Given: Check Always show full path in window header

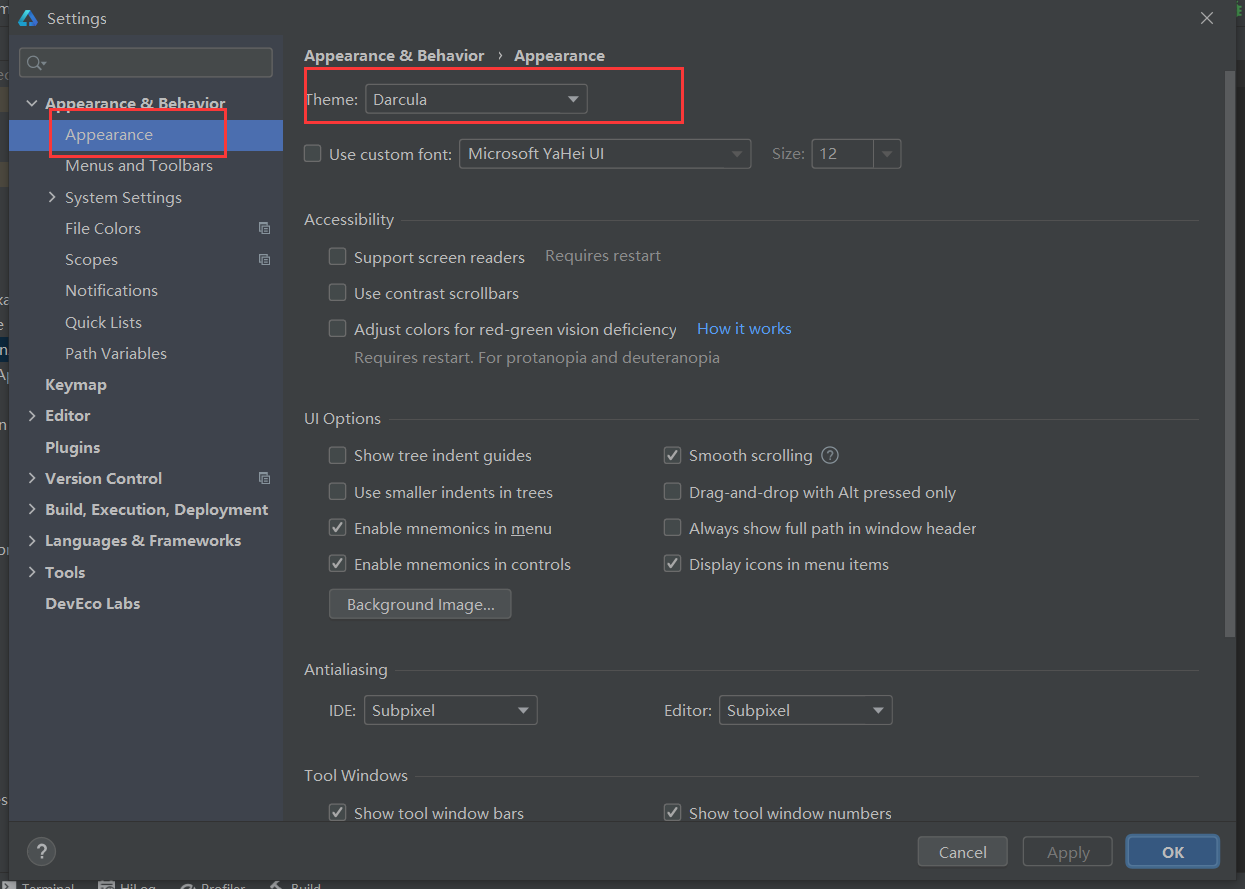Looking at the screenshot, I should [x=672, y=528].
